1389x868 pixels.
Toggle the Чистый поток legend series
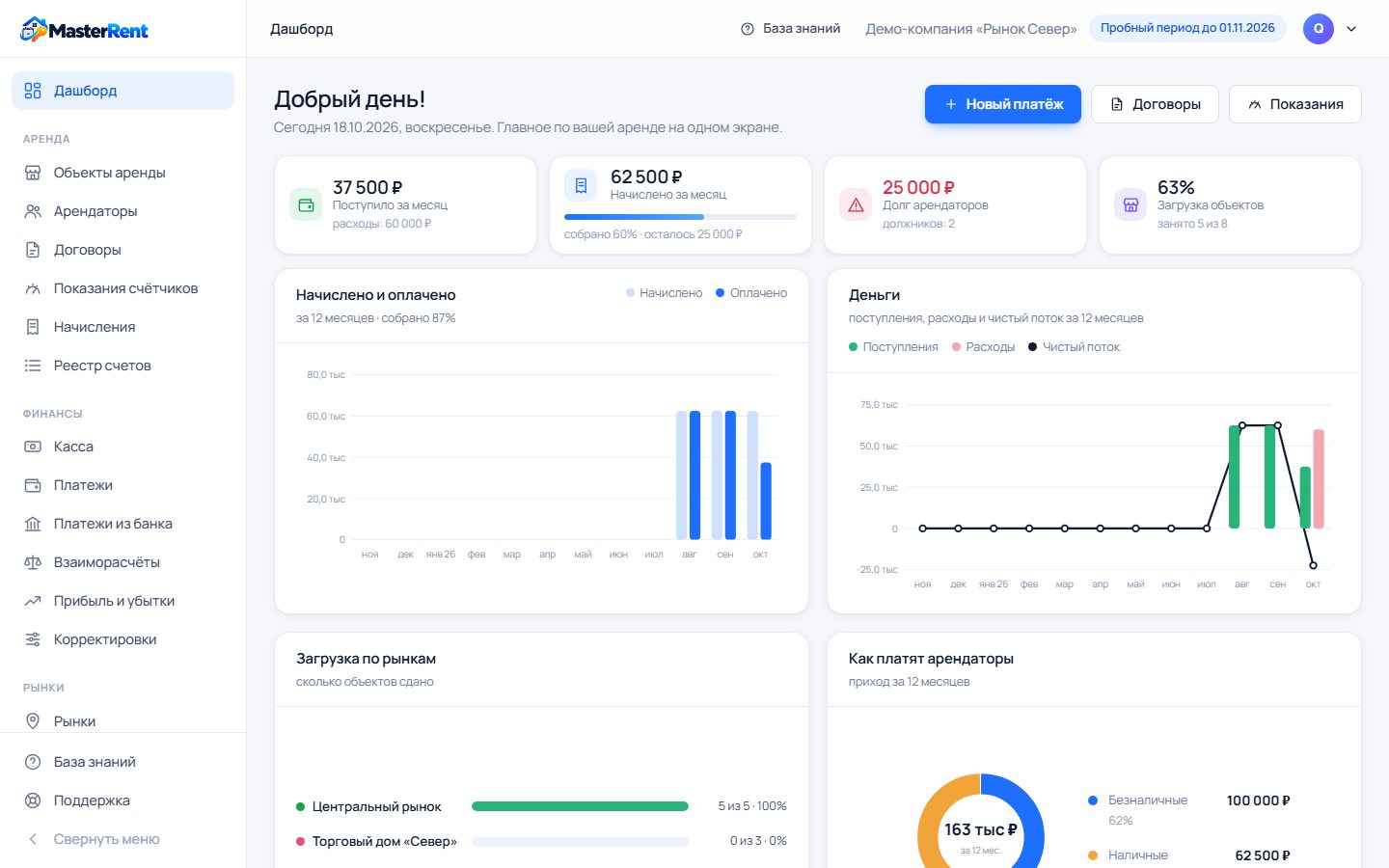[x=1075, y=347]
